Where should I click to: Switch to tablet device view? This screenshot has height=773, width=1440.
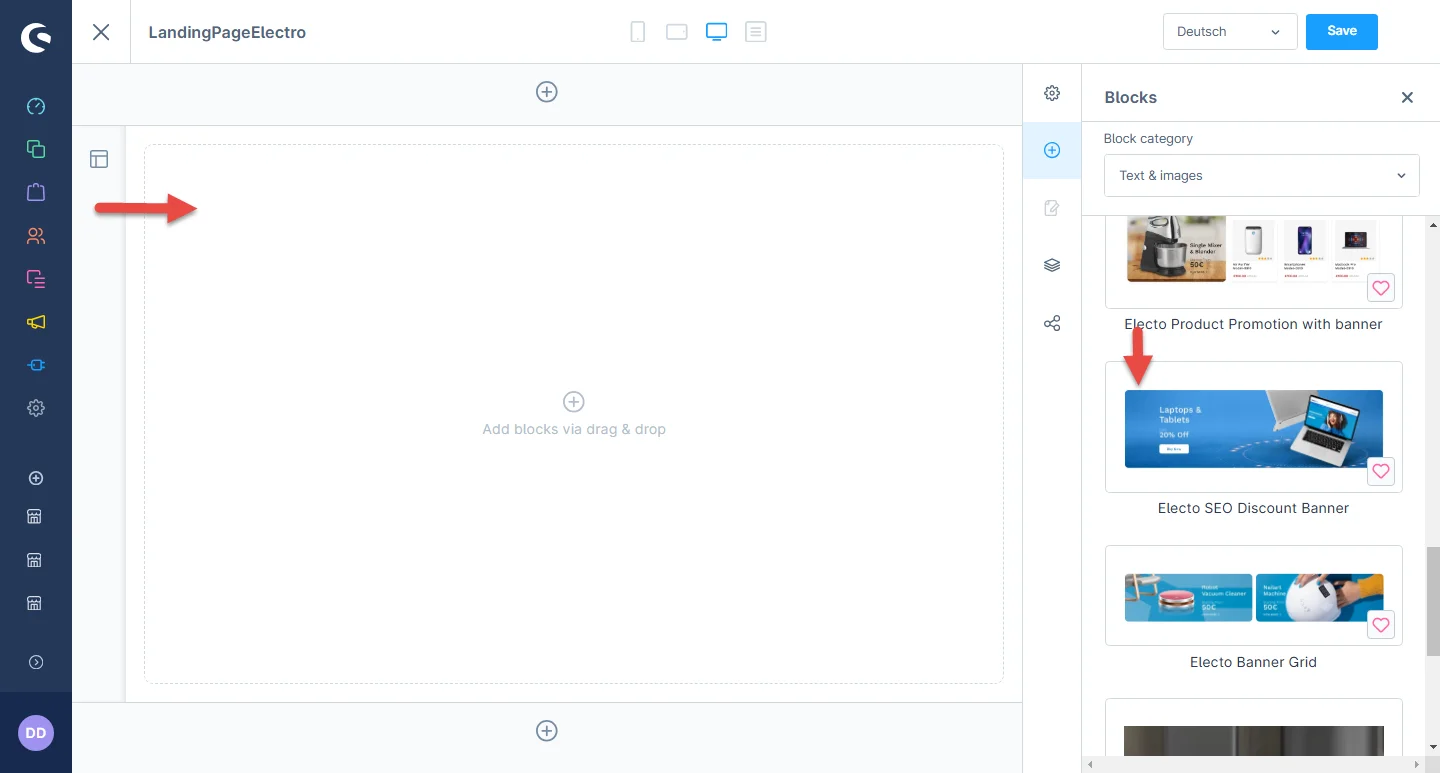point(677,32)
